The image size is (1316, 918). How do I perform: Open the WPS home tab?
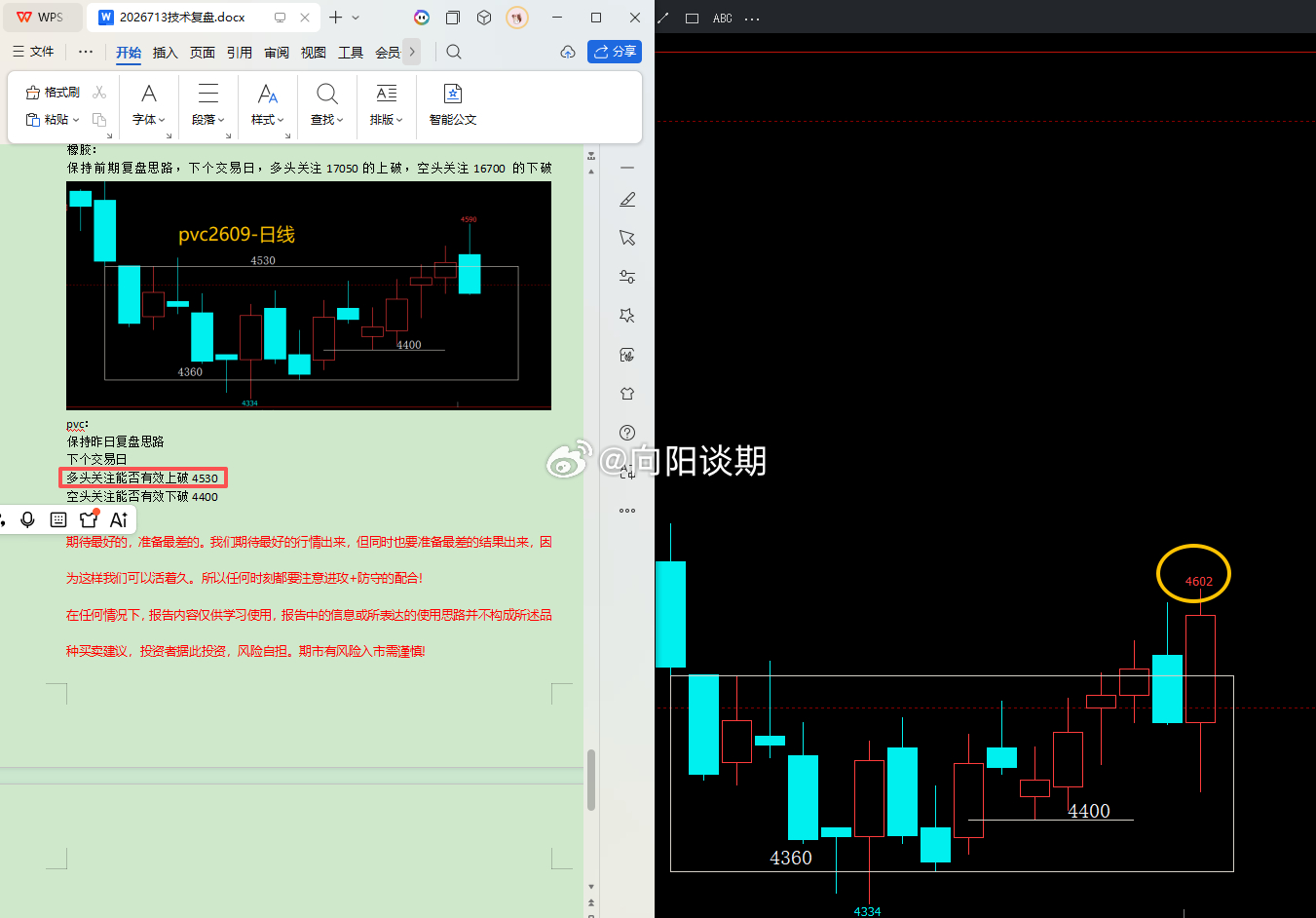click(40, 18)
